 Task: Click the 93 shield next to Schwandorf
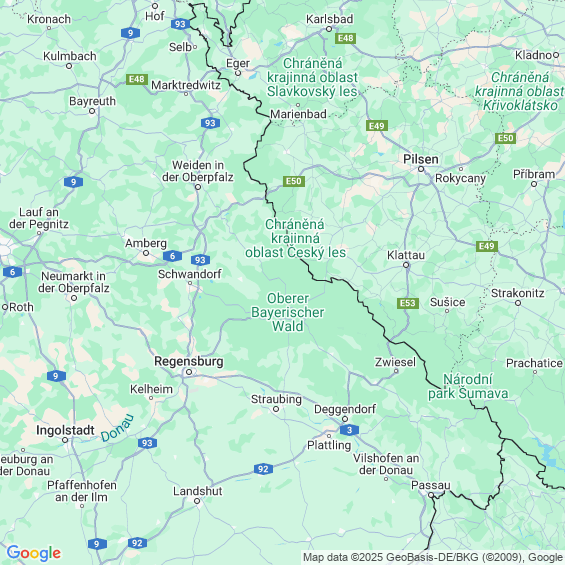pyautogui.click(x=200, y=260)
